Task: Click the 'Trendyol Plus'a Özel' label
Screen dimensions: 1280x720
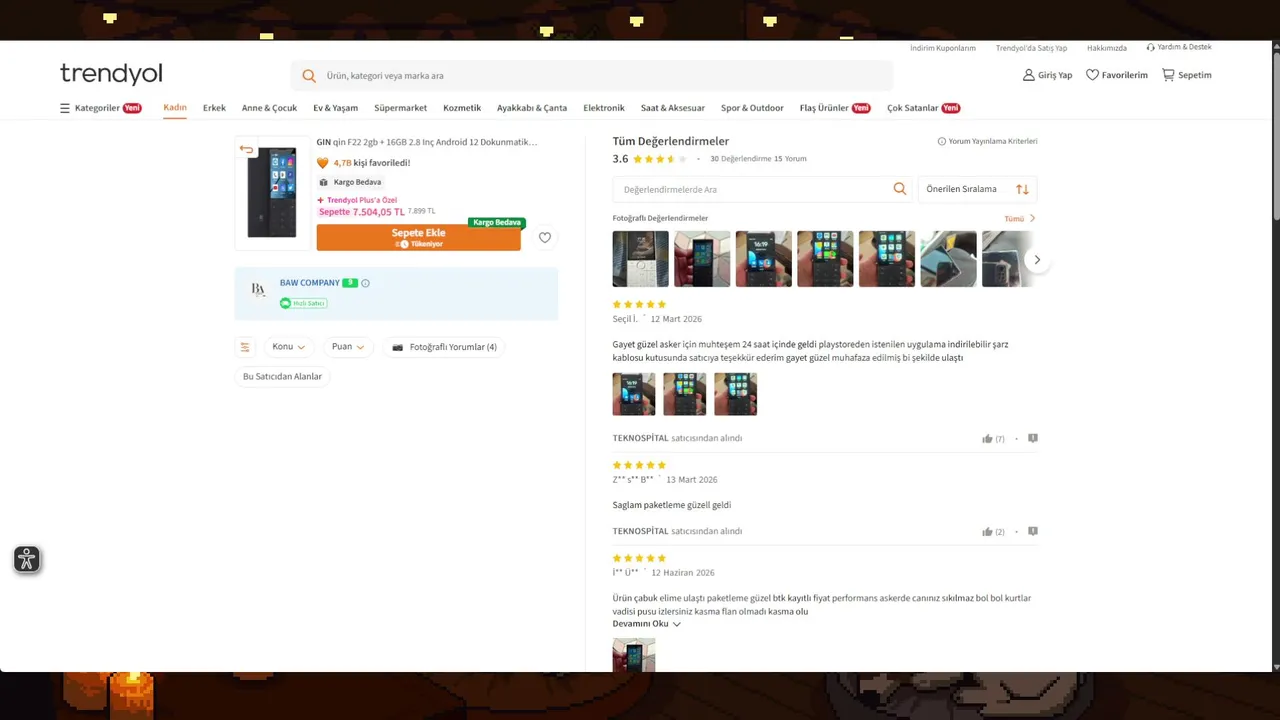Action: [x=357, y=200]
